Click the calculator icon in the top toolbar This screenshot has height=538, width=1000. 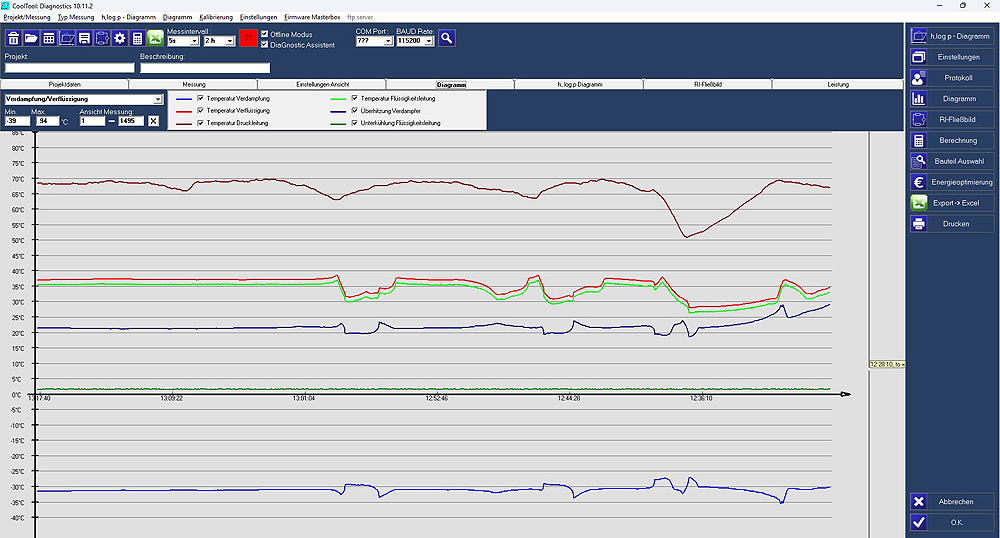pyautogui.click(x=137, y=38)
